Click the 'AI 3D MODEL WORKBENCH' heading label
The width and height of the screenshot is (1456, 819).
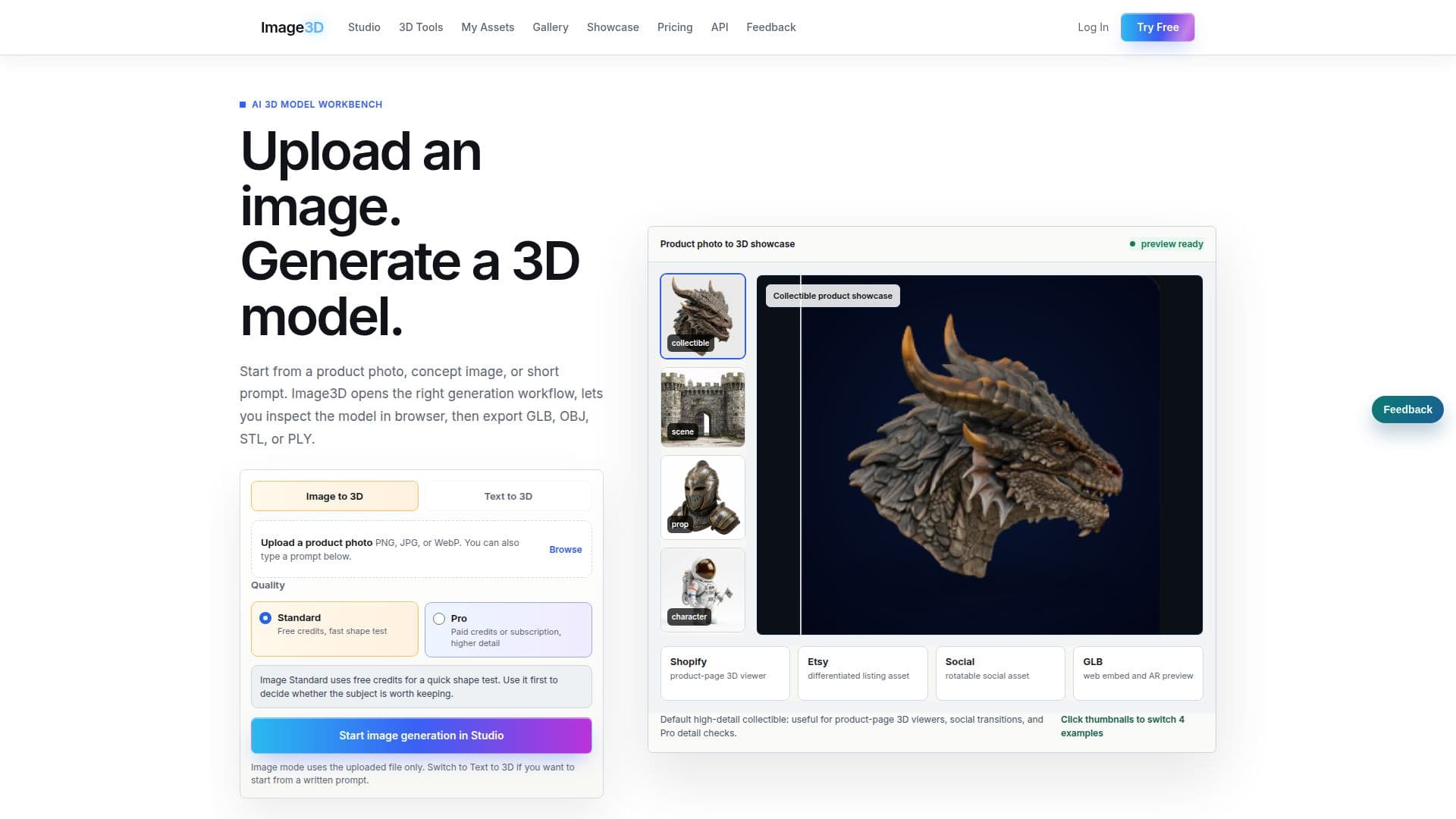pyautogui.click(x=317, y=105)
